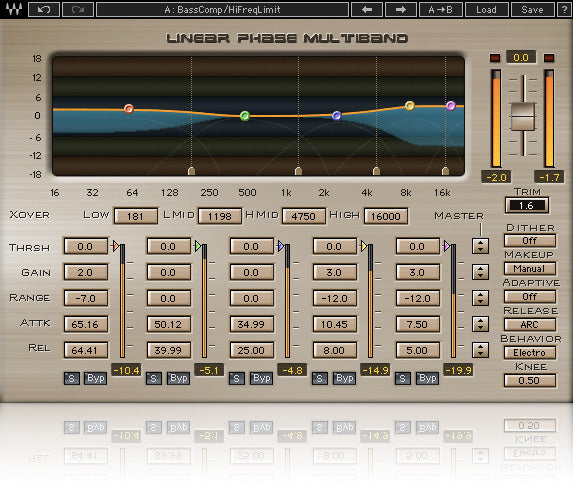Select the green low-mid band node on graph

(x=245, y=116)
